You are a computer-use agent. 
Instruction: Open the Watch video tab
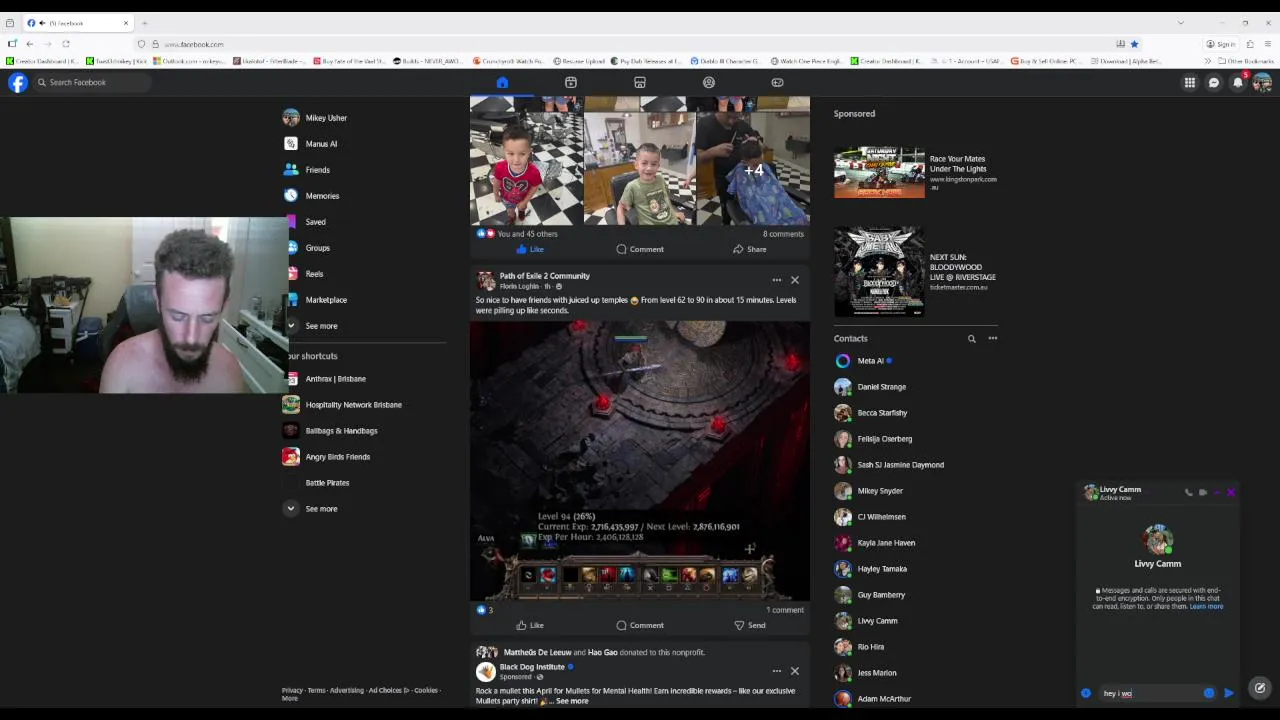[571, 83]
